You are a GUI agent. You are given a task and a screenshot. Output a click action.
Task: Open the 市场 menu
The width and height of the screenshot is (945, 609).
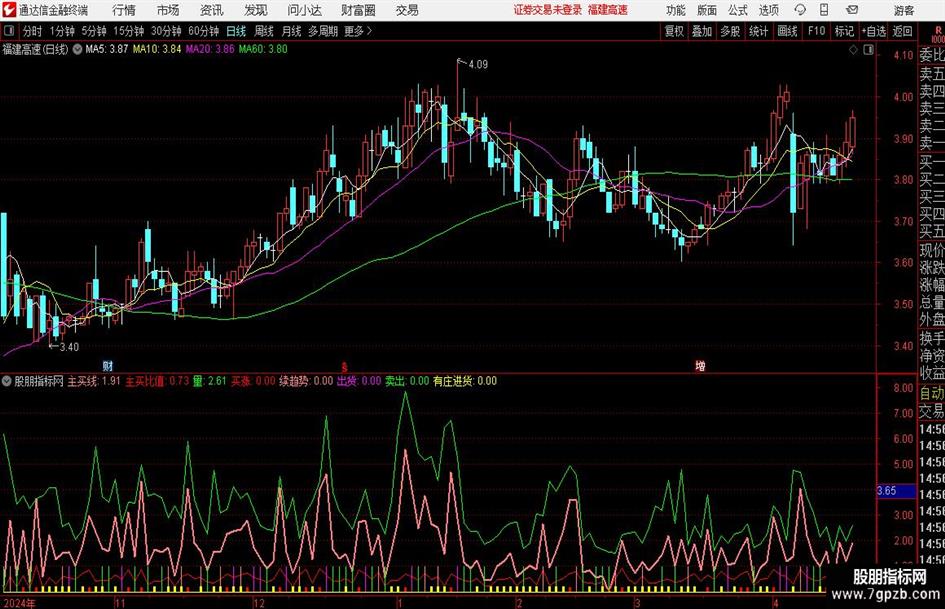[x=168, y=10]
